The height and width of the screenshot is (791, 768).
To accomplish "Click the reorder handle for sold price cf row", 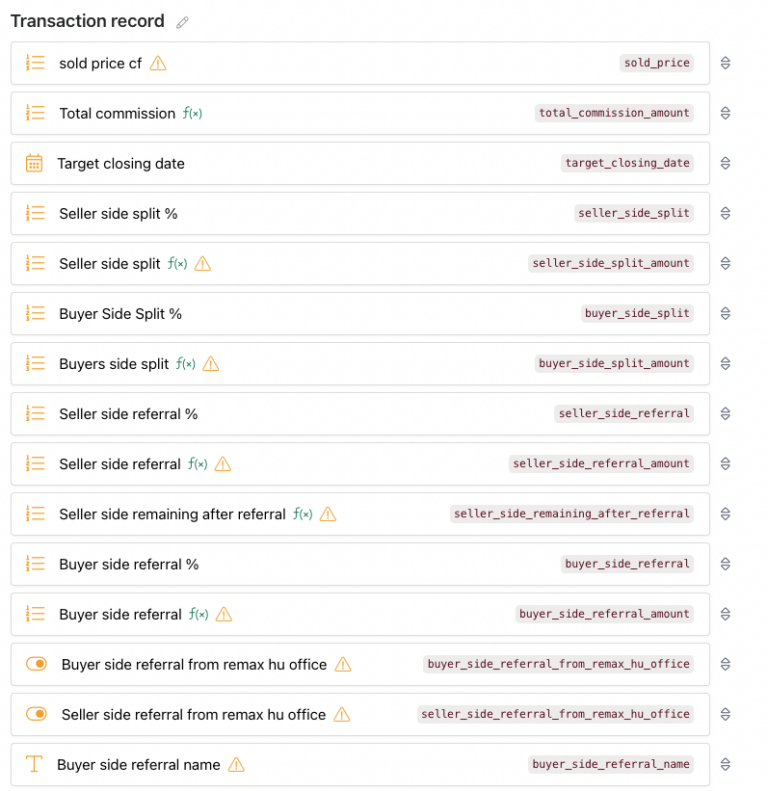I will click(726, 63).
